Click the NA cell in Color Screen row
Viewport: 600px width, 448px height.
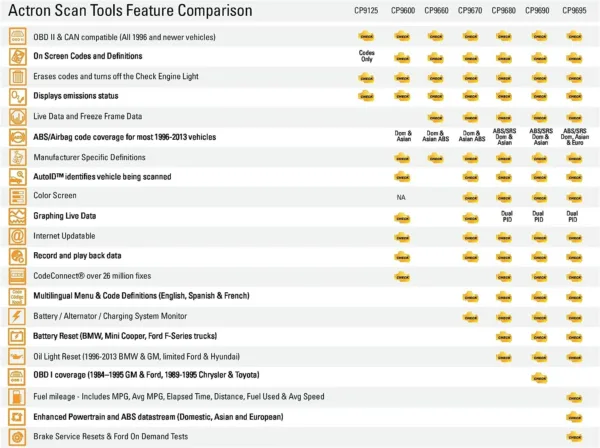coord(401,197)
